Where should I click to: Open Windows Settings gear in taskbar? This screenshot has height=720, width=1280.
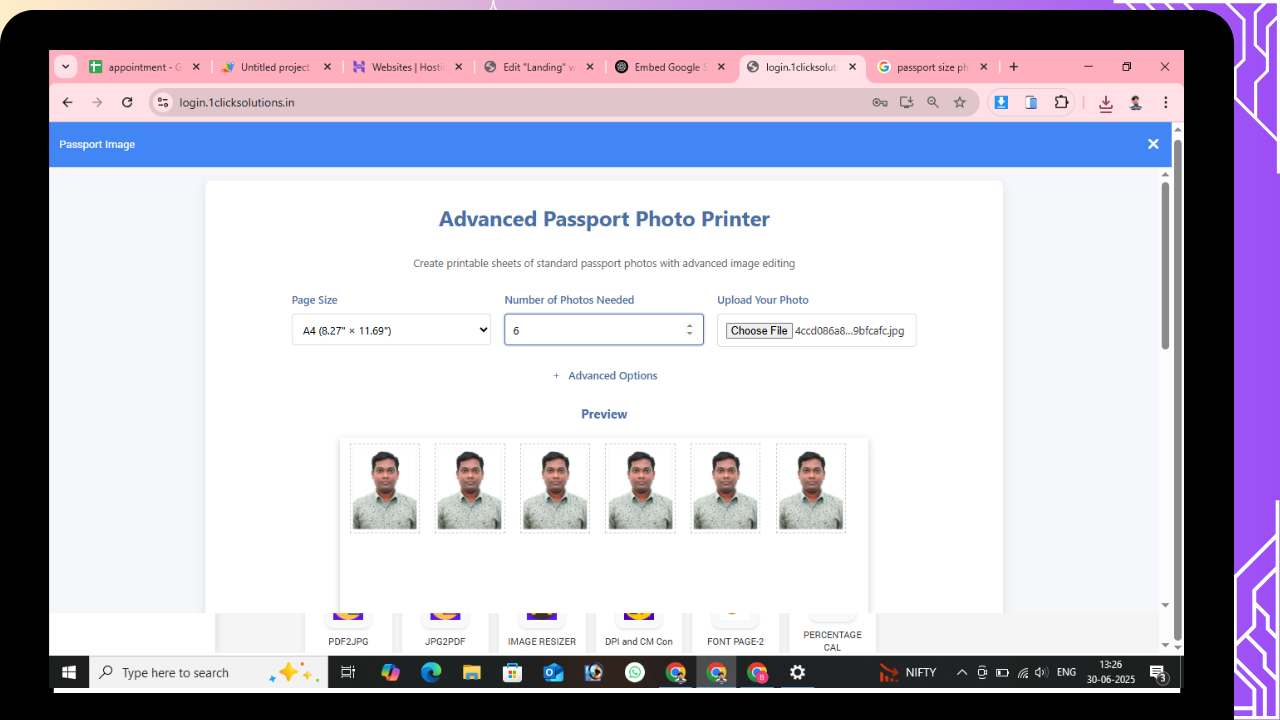click(x=797, y=673)
